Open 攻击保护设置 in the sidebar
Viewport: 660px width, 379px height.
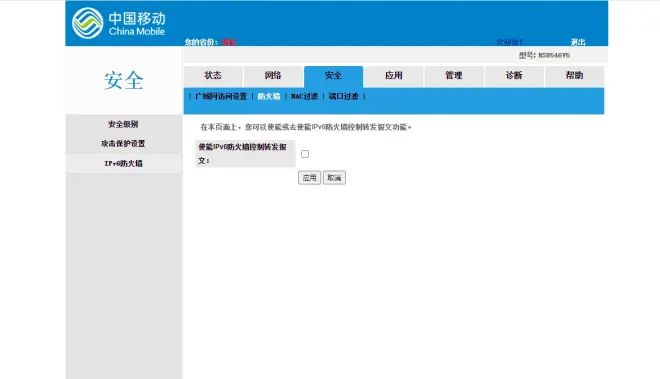(x=123, y=144)
